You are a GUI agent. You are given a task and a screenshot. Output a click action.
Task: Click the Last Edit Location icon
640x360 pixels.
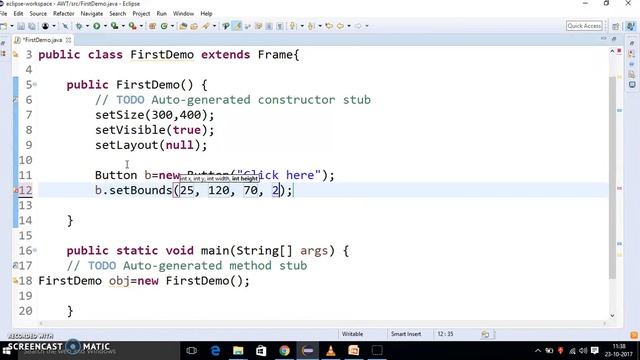click(329, 26)
